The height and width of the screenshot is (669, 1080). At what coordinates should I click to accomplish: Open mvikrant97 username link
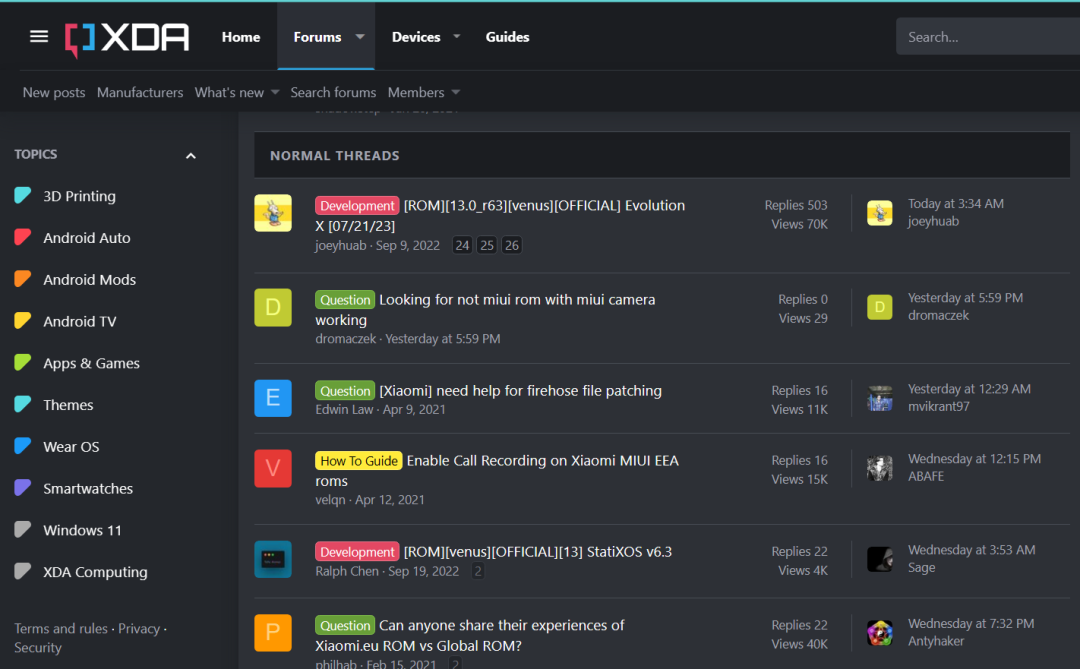tap(938, 406)
